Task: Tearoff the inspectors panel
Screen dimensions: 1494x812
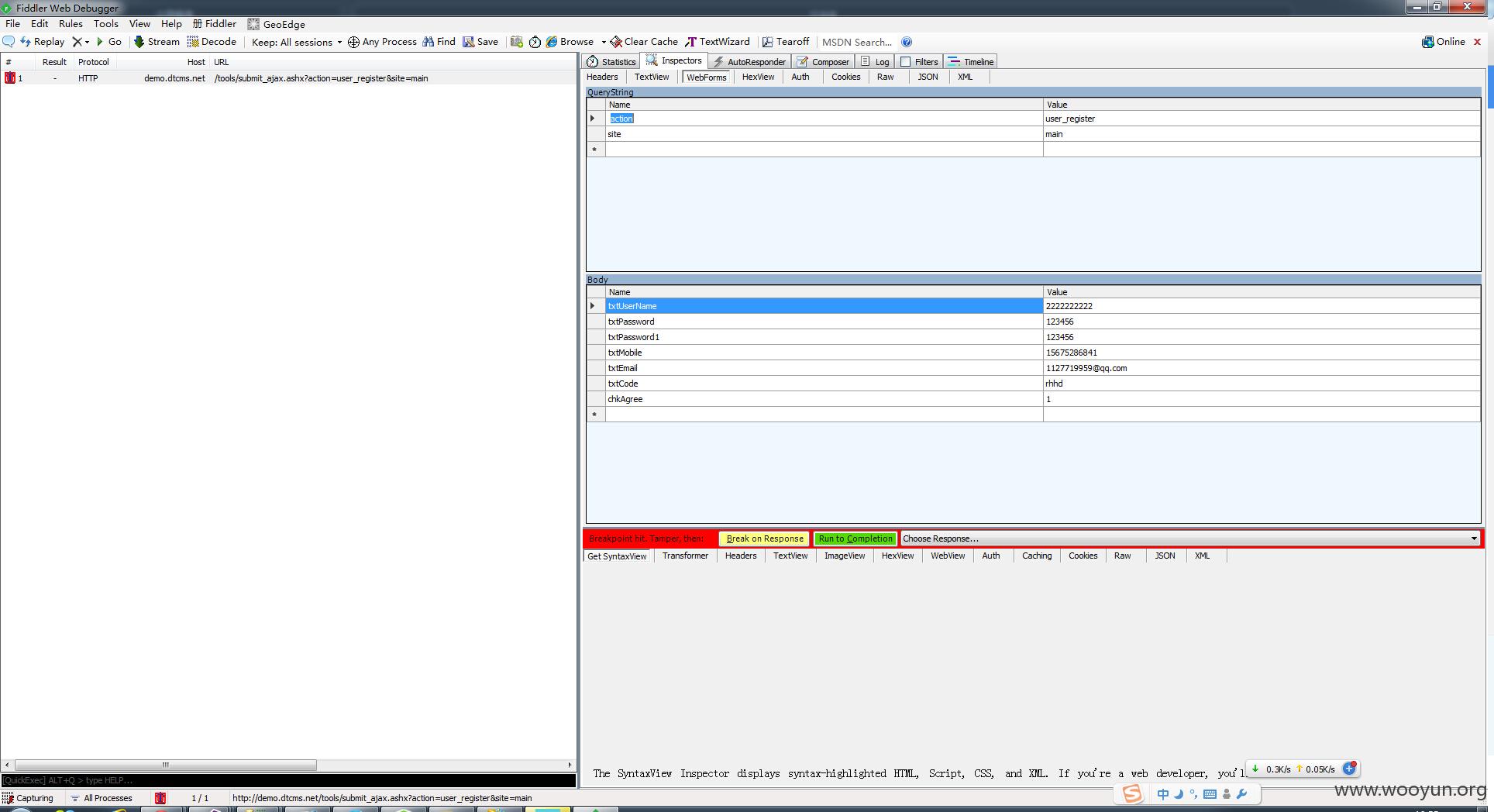Action: [x=786, y=42]
